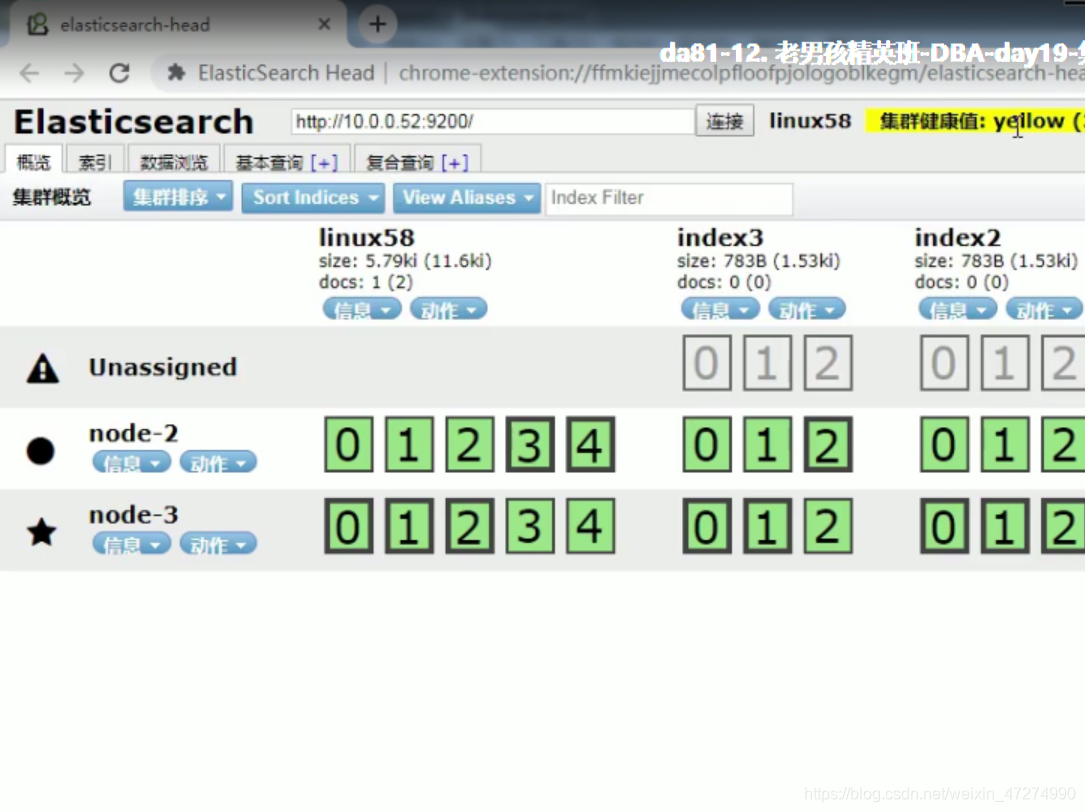
Task: Open a new browser tab
Action: [377, 24]
